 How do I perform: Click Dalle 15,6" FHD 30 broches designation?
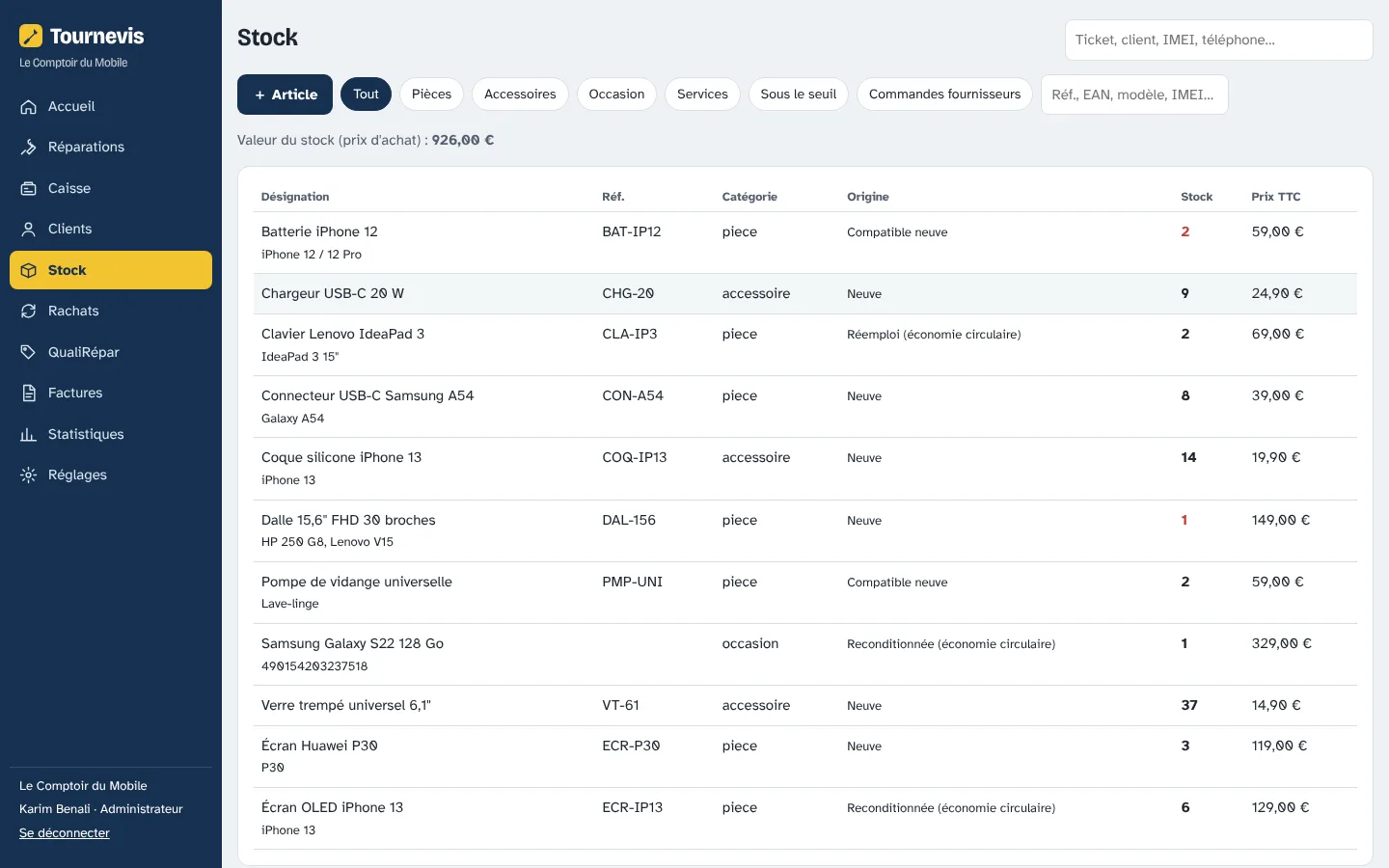348,521
